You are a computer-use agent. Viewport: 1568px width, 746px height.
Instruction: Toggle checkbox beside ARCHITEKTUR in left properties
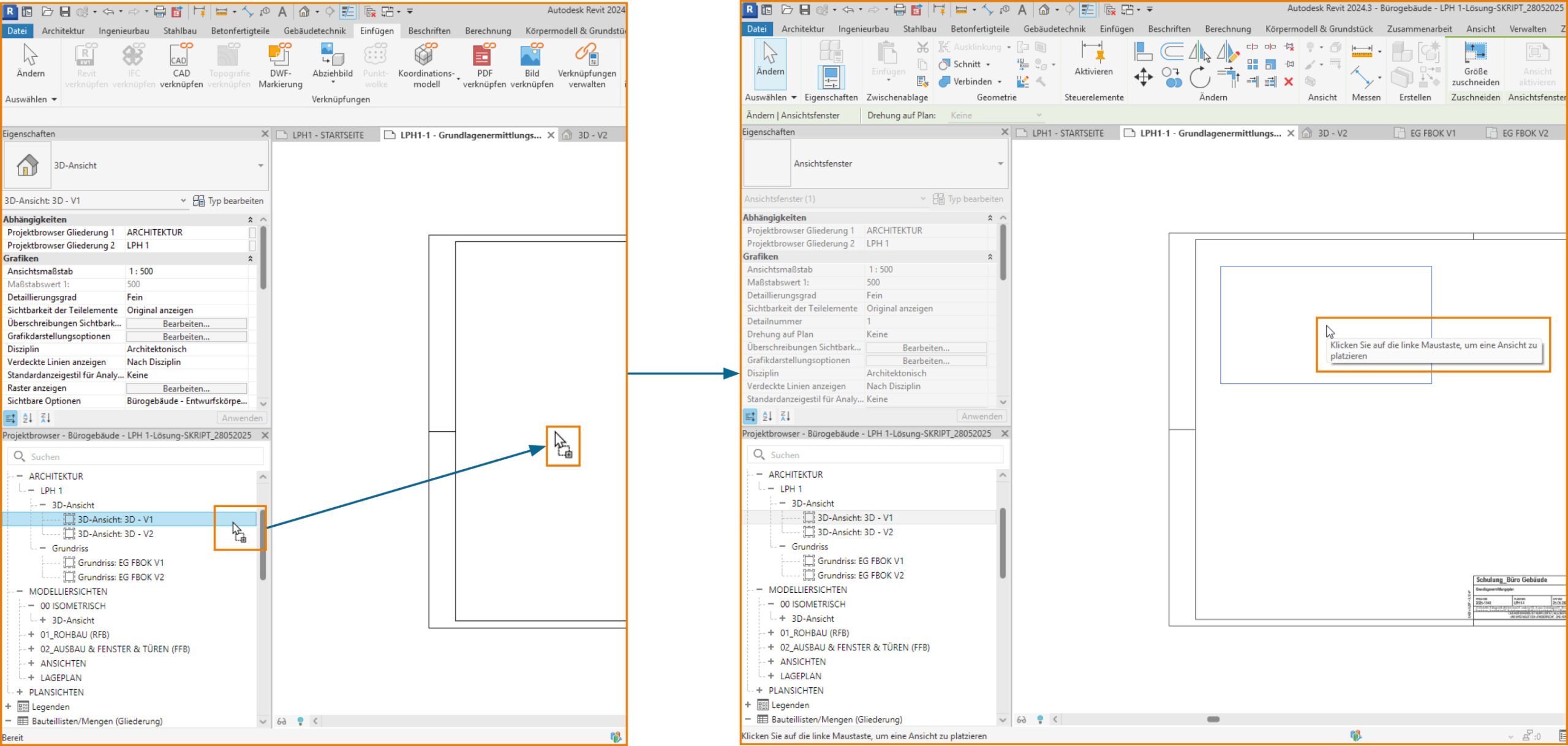tap(252, 232)
